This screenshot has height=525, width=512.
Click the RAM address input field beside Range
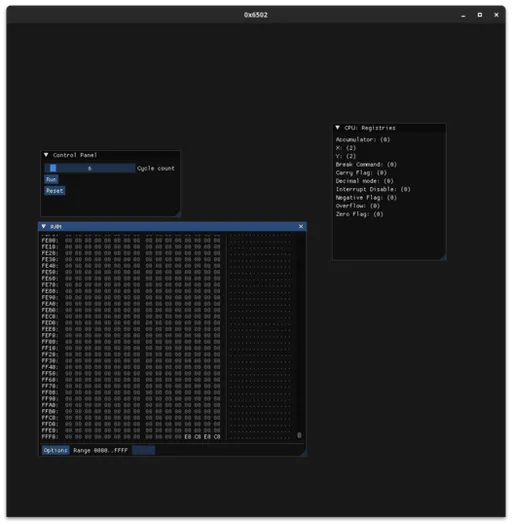(x=143, y=450)
